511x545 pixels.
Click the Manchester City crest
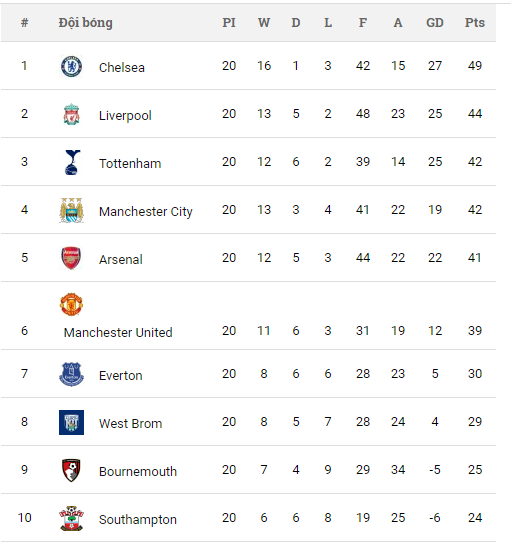71,210
